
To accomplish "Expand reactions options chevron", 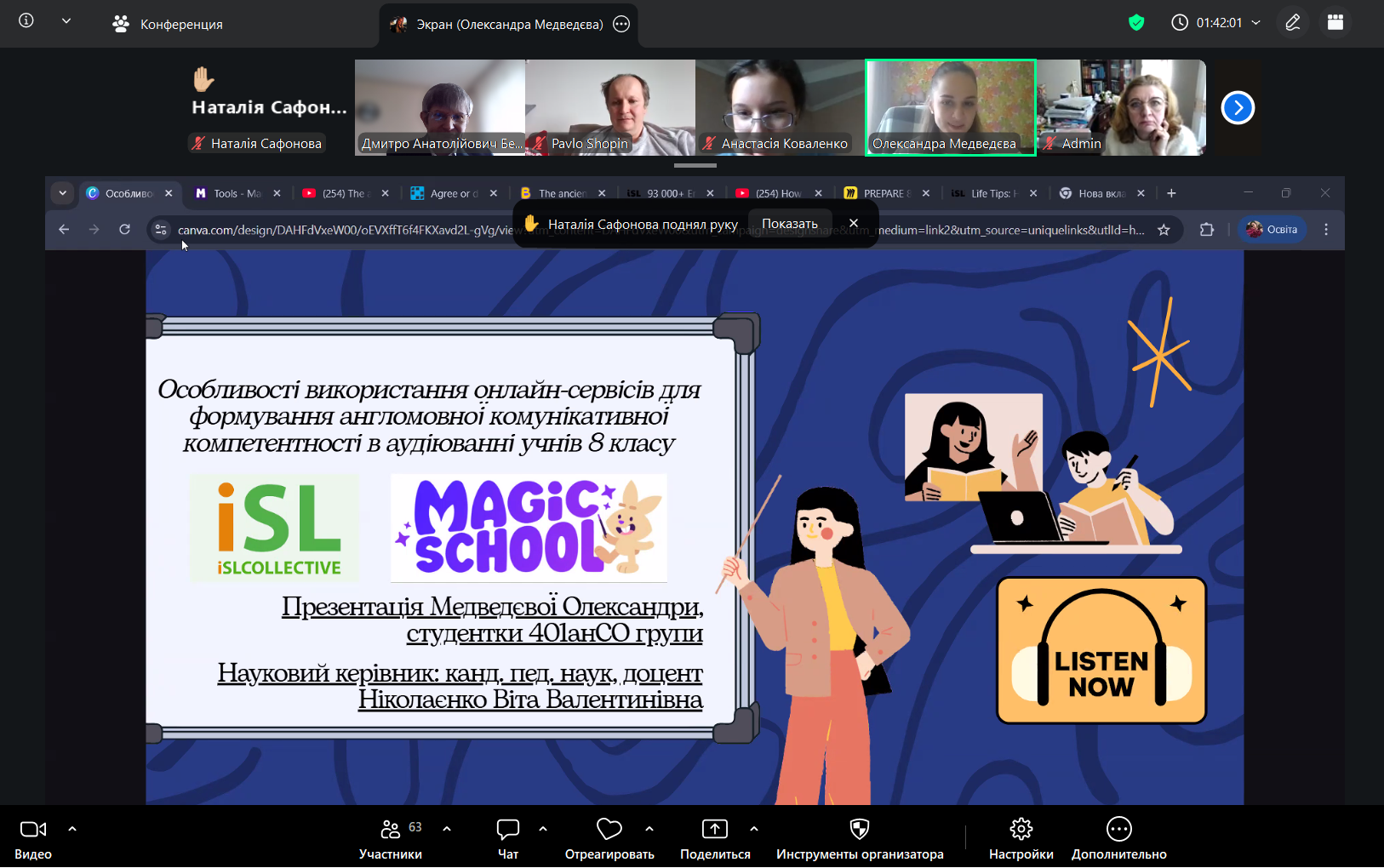I will click(649, 828).
